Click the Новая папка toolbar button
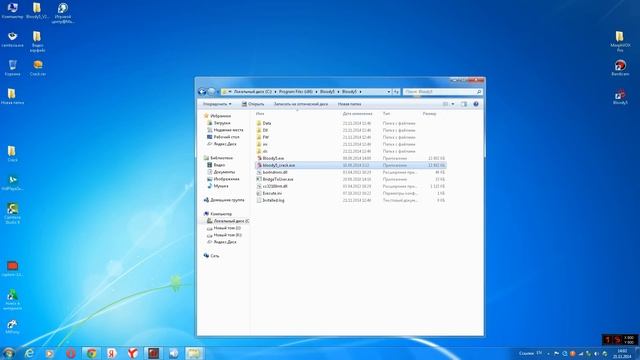Screen dimensions: 640x360 point(349,104)
